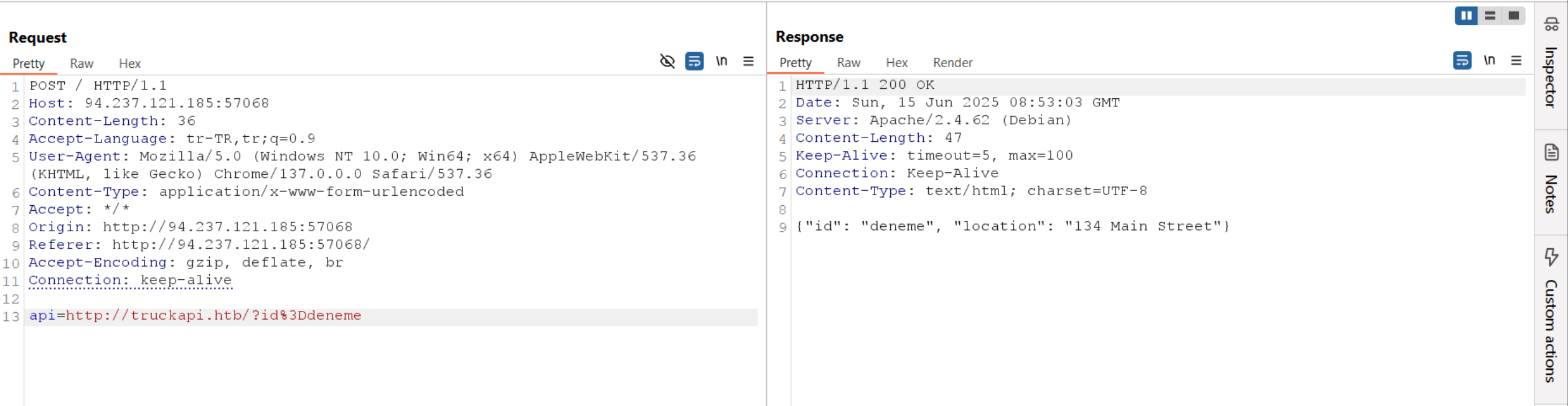Show \n characters in Response panel

[x=1490, y=61]
